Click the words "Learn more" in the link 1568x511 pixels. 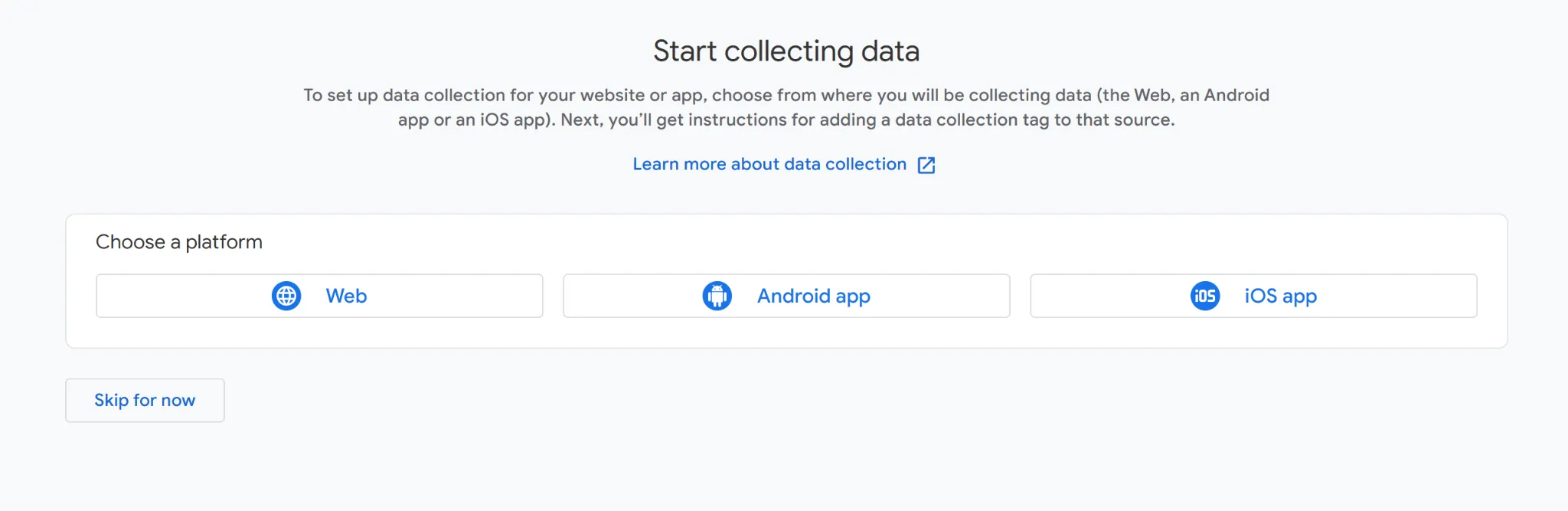pos(679,164)
